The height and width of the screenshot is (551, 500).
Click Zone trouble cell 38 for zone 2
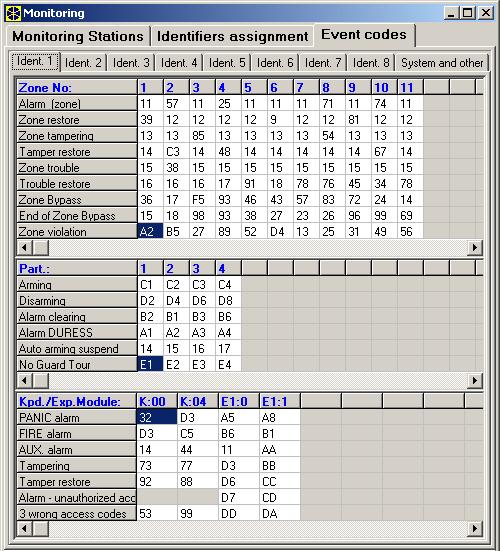176,168
